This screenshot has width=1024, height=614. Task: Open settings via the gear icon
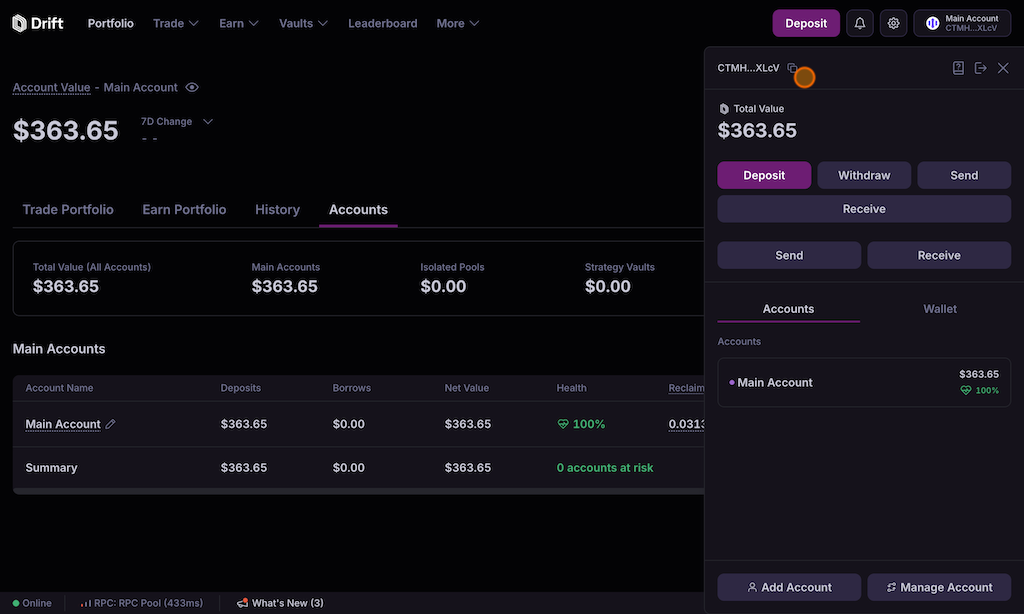[x=893, y=23]
